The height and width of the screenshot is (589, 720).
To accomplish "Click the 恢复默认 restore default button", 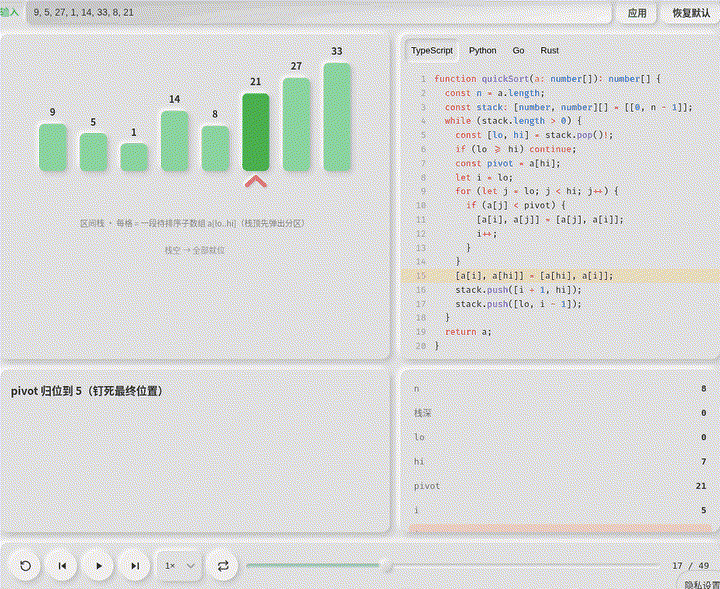I will pyautogui.click(x=691, y=13).
